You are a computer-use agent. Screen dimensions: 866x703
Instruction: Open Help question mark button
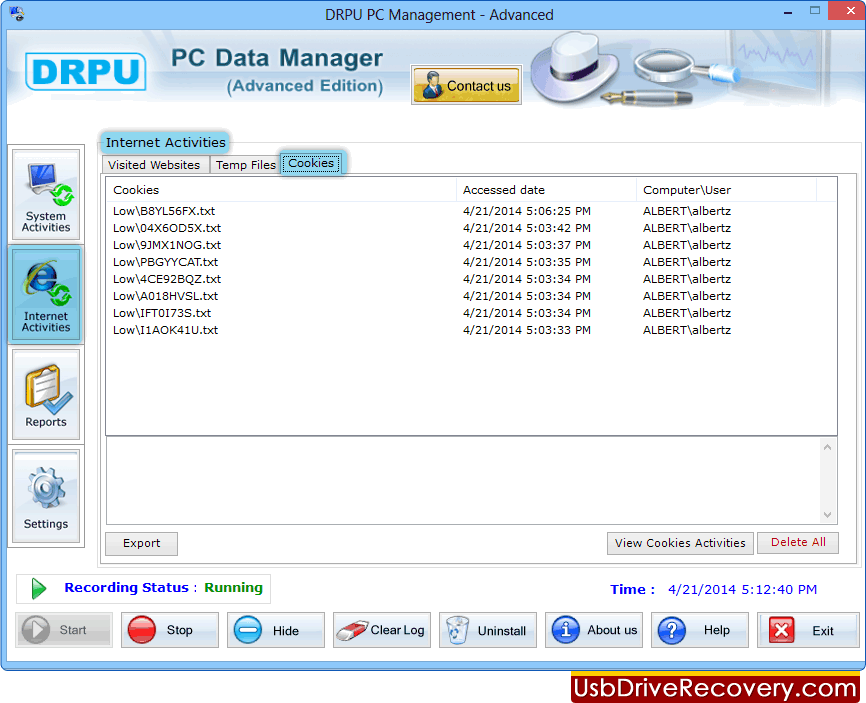point(700,630)
